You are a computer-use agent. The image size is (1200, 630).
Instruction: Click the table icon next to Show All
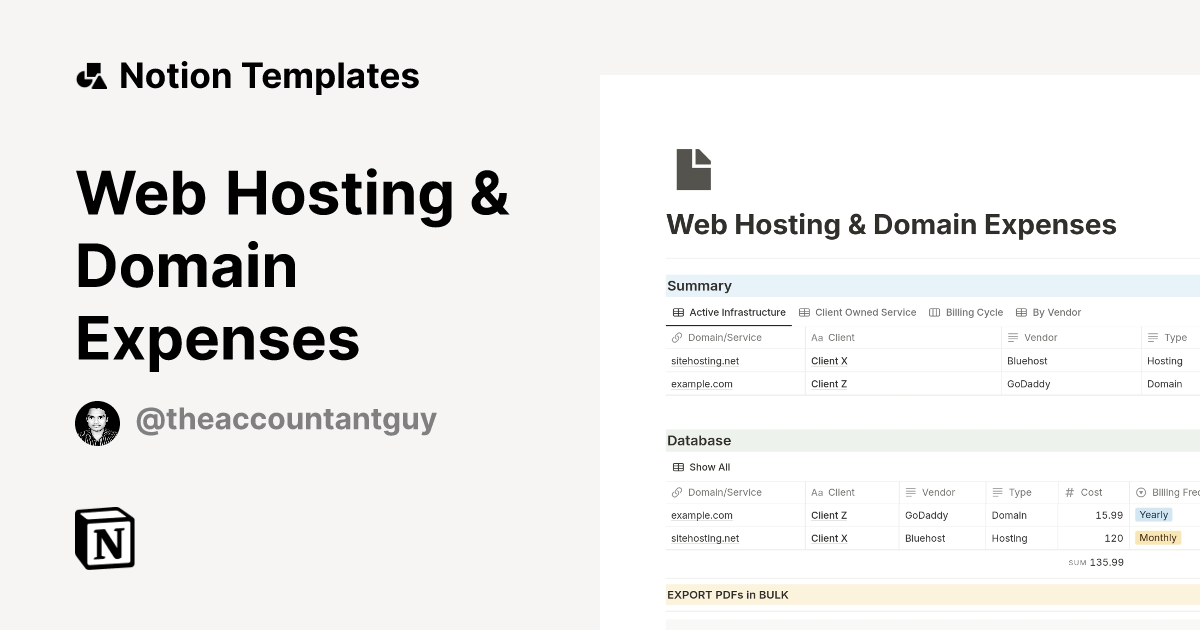tap(679, 467)
